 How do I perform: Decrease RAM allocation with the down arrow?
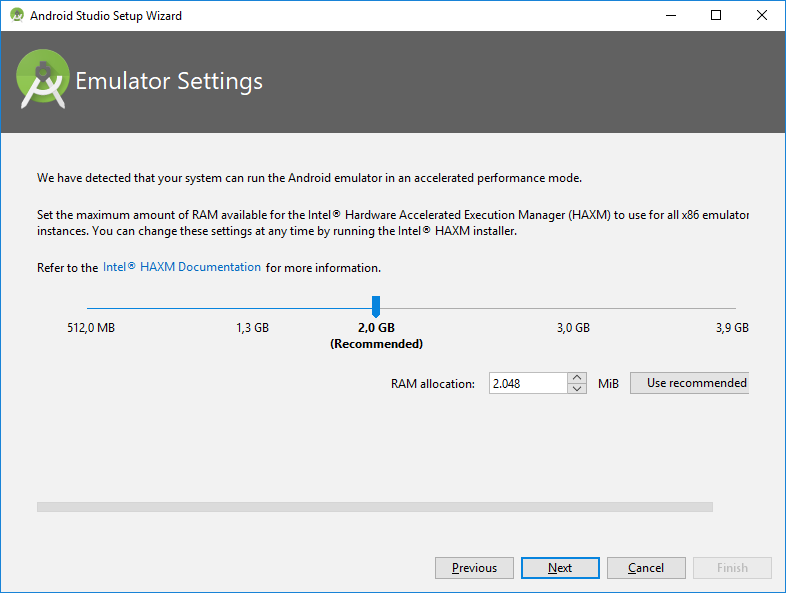[577, 389]
